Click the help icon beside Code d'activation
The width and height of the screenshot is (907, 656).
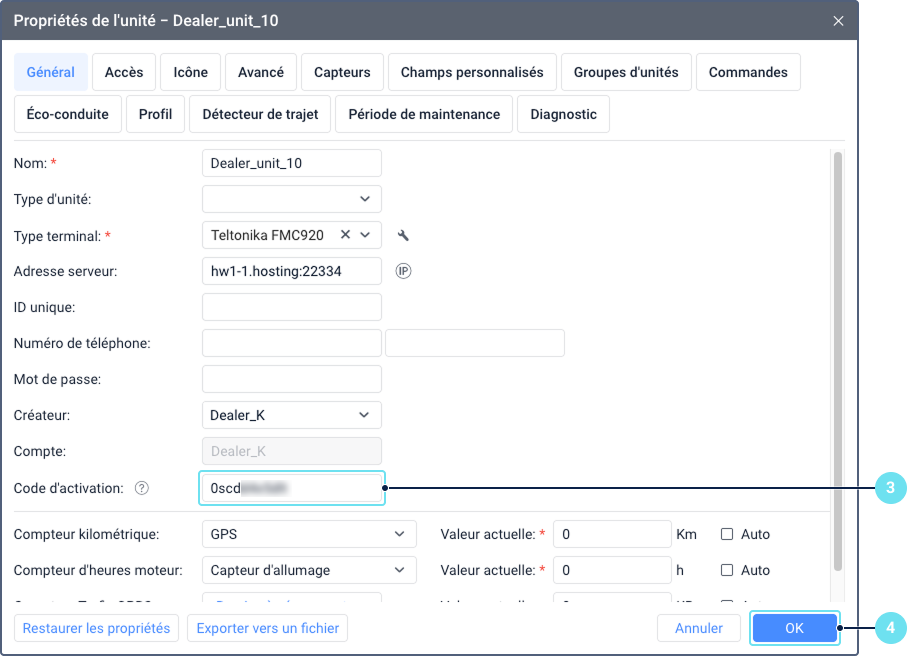(142, 488)
